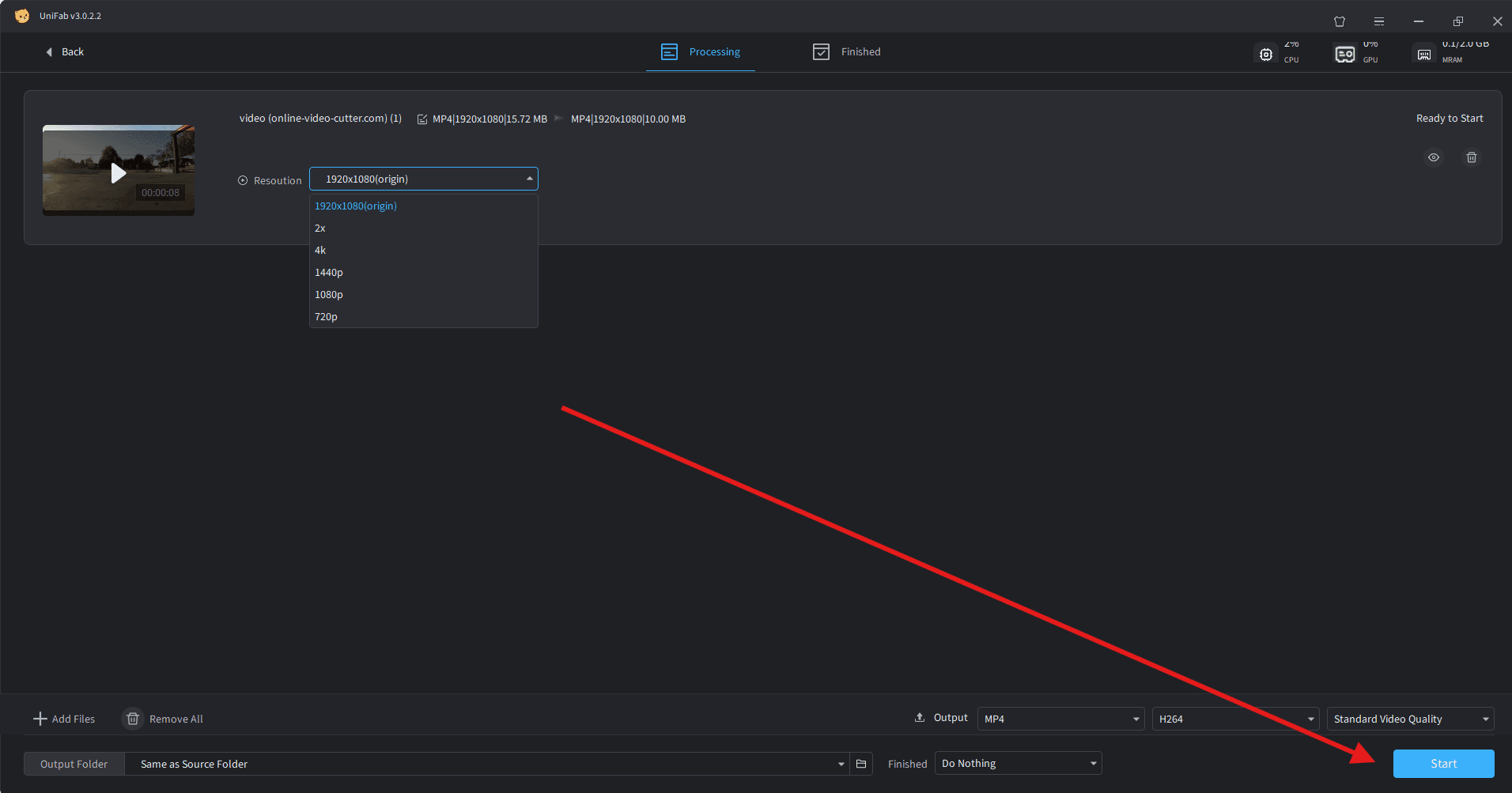Open the MP4 output format dropdown
The height and width of the screenshot is (793, 1512).
tap(1060, 719)
